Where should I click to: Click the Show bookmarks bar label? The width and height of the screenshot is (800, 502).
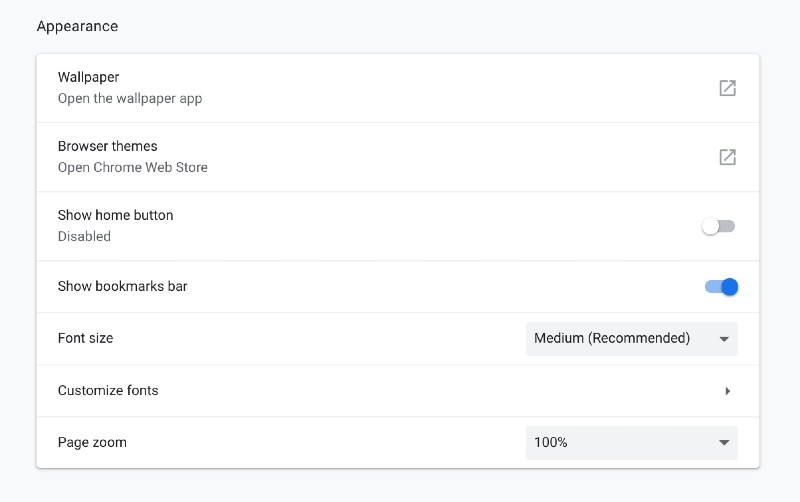click(x=122, y=286)
